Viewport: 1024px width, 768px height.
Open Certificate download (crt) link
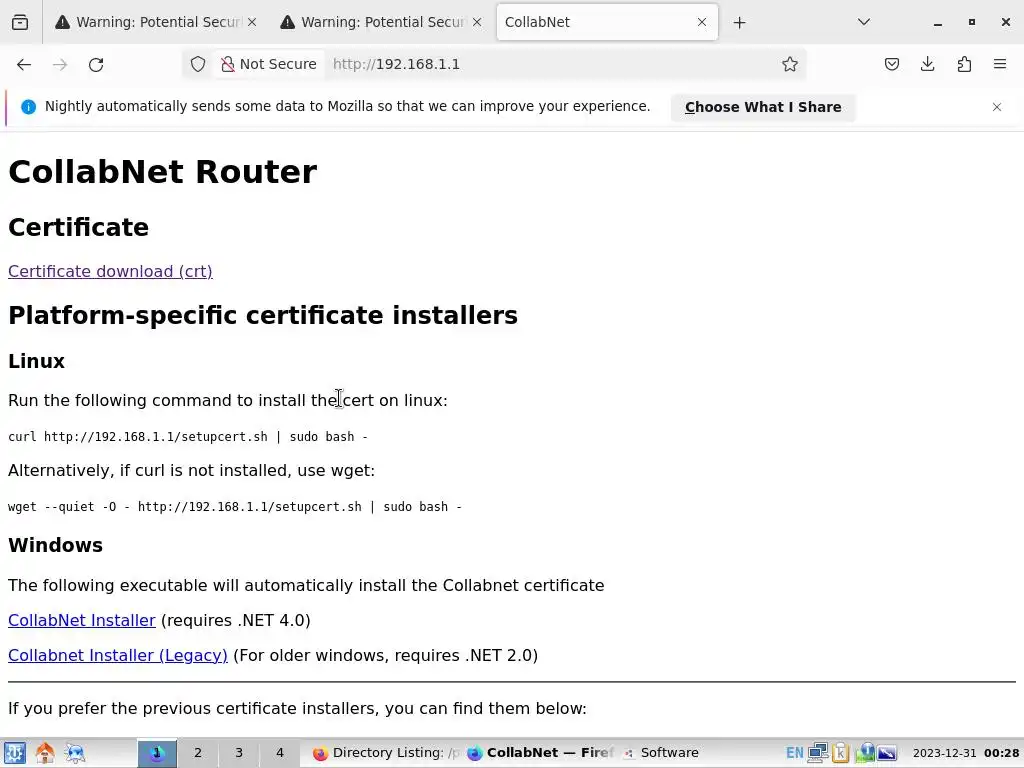click(110, 271)
